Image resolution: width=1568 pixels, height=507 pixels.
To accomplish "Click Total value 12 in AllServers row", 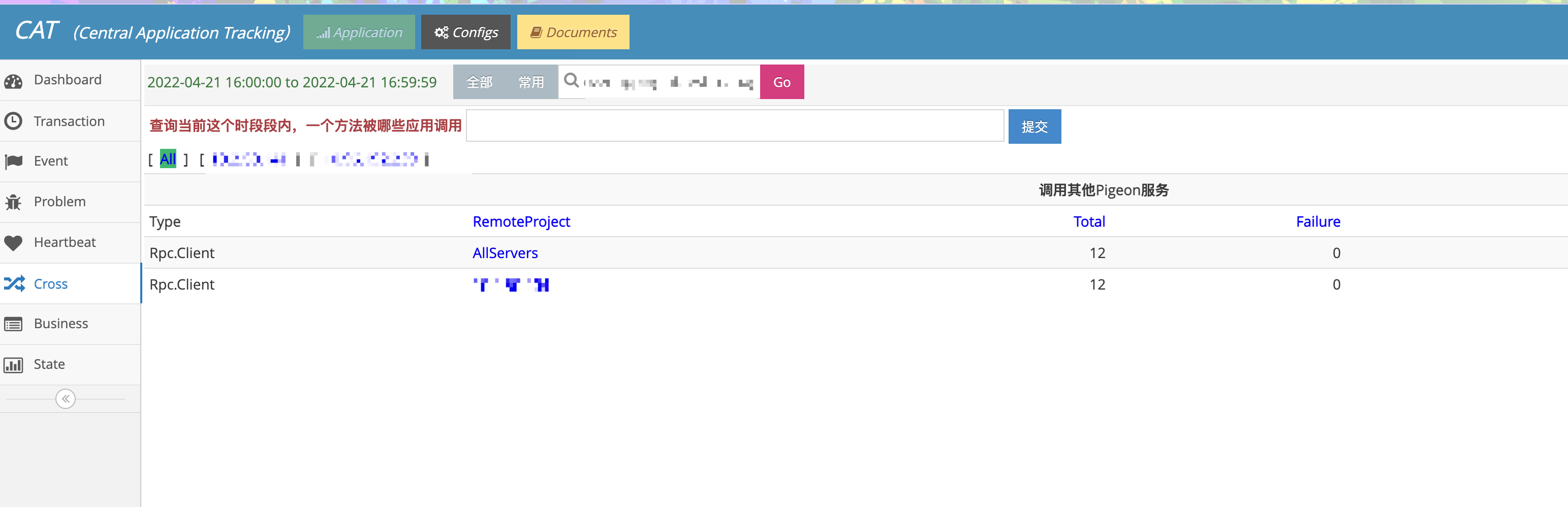I will click(1097, 253).
